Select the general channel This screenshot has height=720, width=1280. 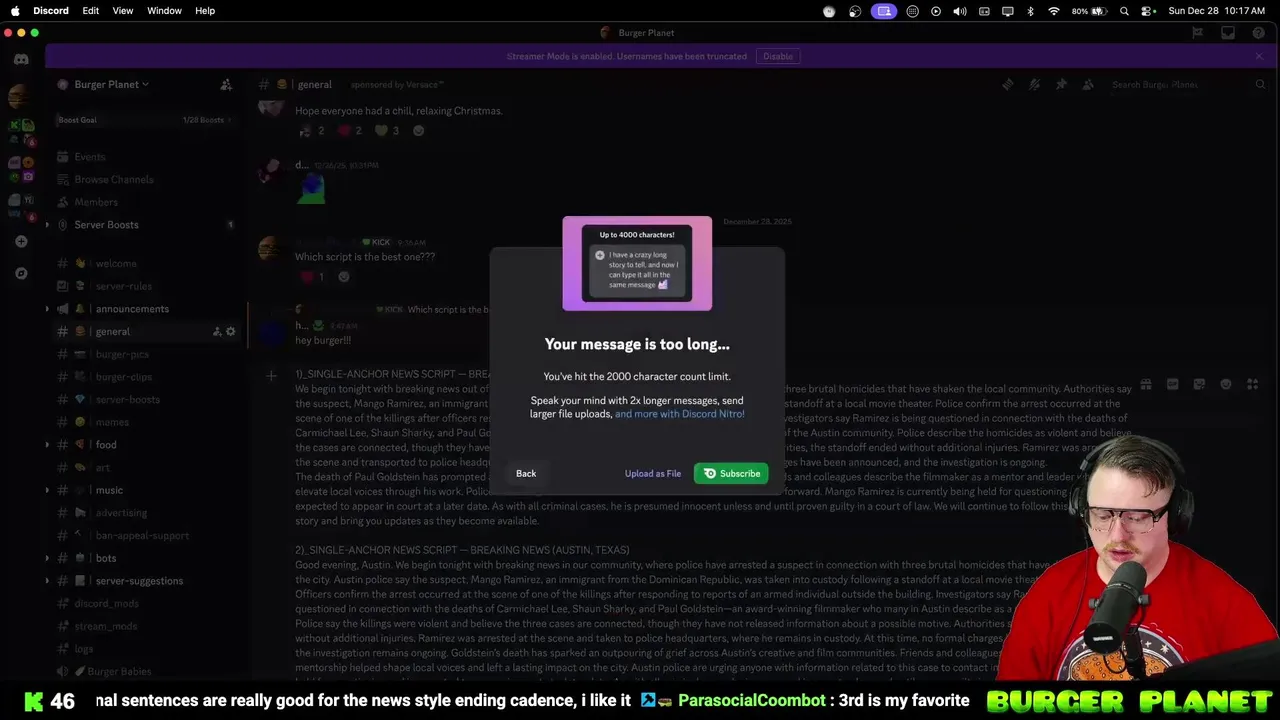(145, 332)
